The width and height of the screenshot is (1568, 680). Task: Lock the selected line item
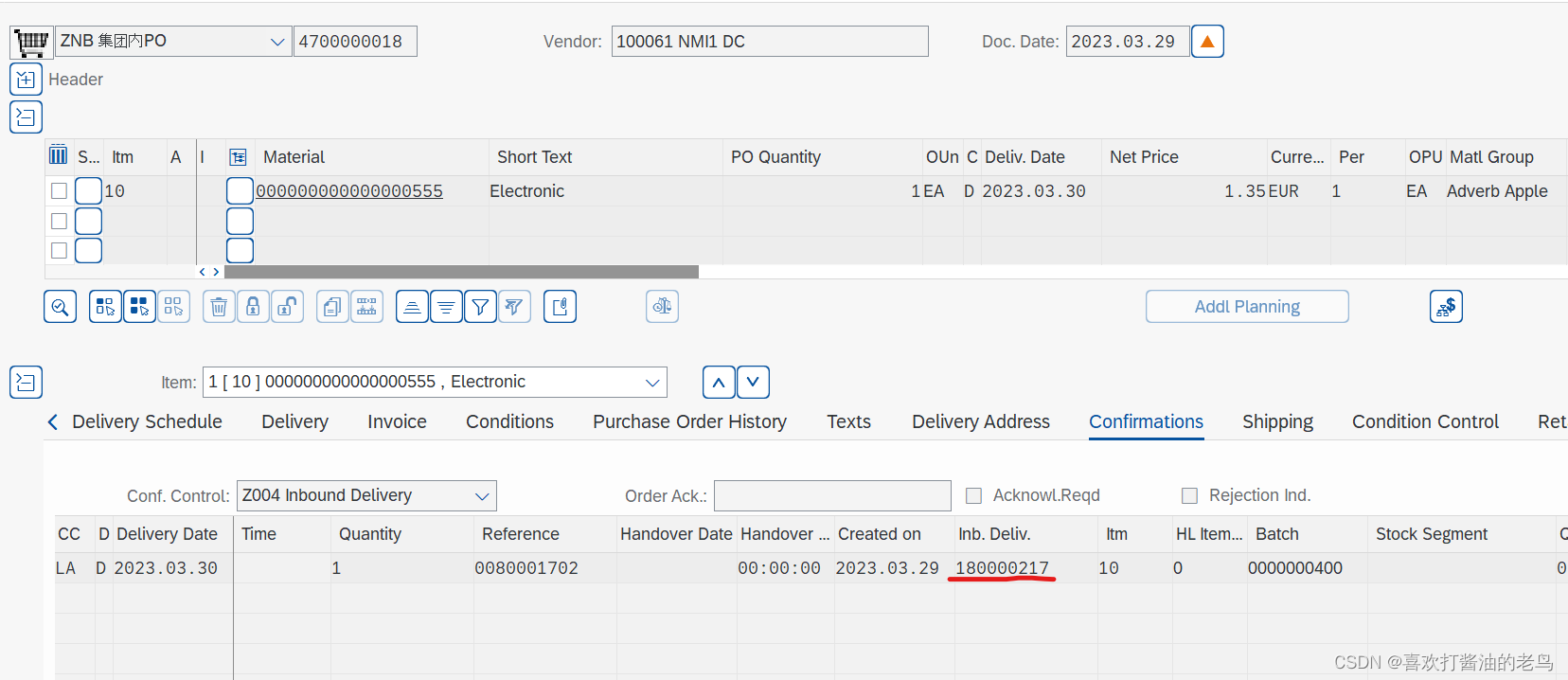point(253,306)
